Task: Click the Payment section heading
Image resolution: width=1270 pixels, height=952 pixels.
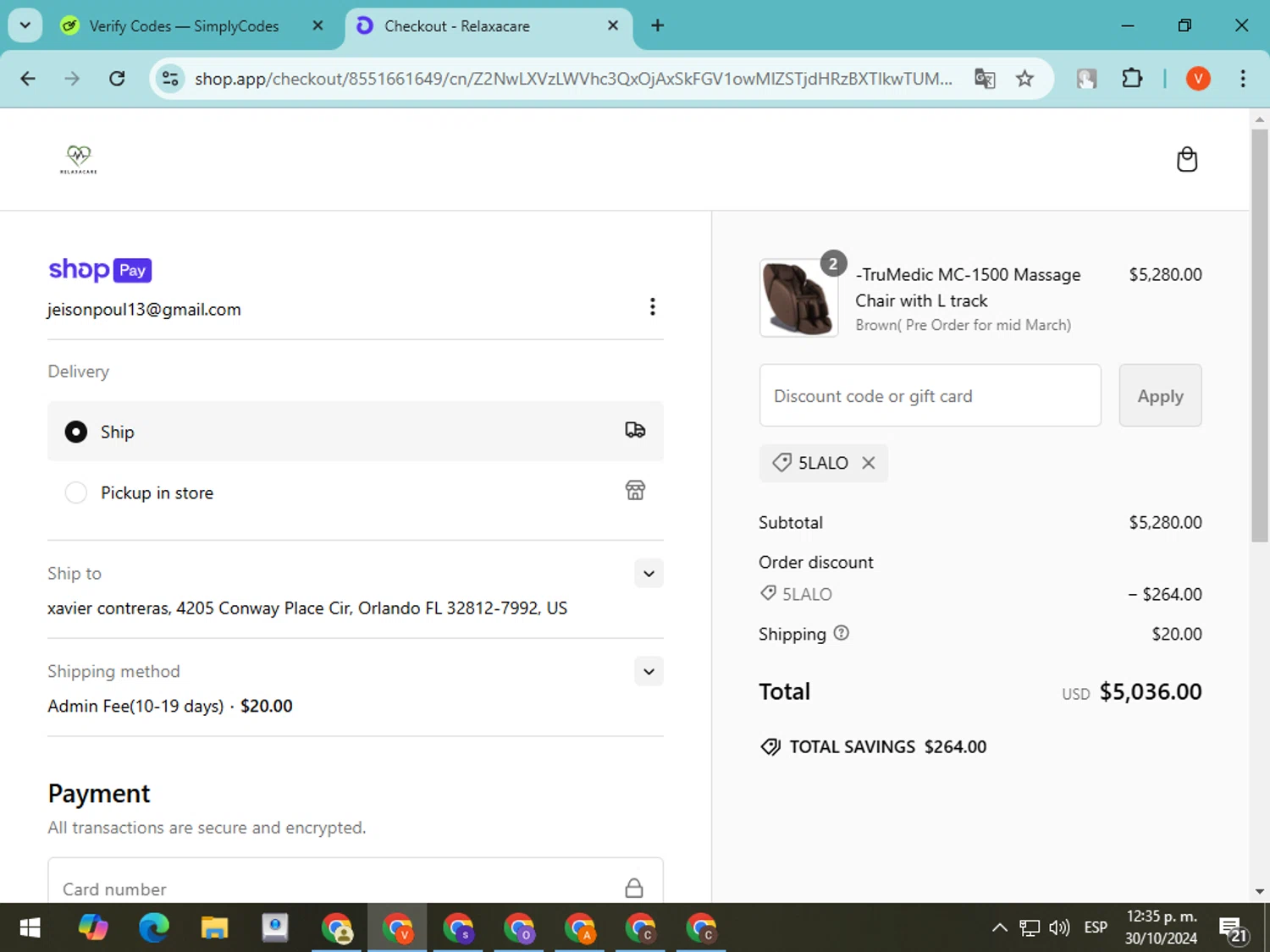Action: pyautogui.click(x=99, y=794)
